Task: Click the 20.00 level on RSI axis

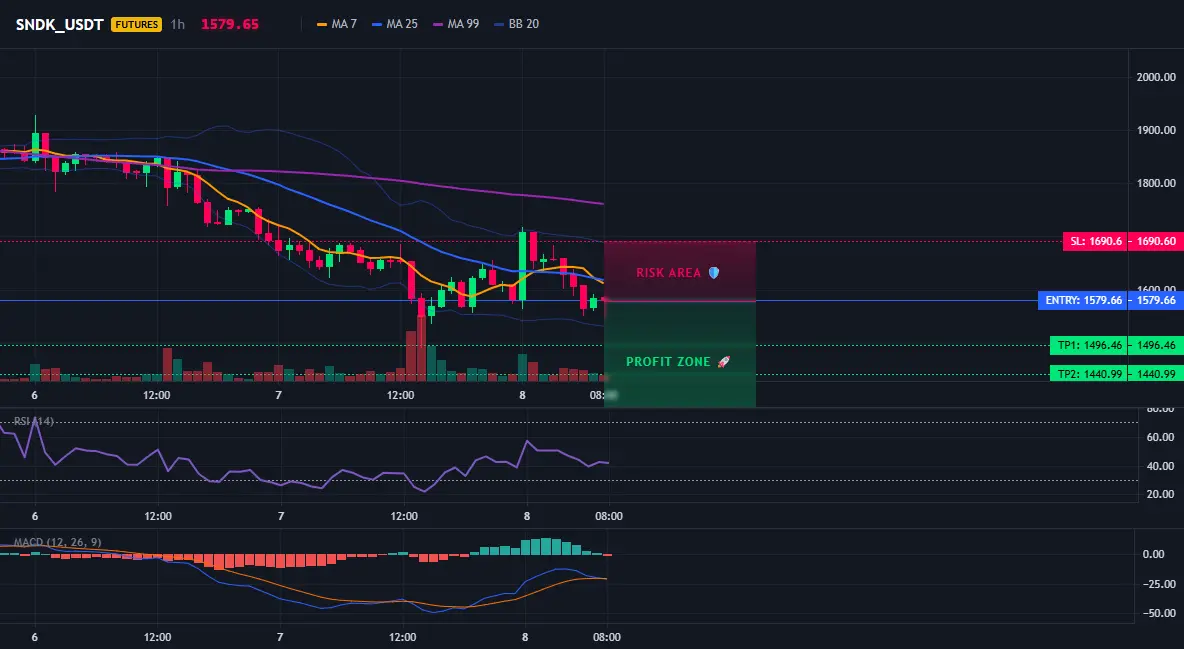Action: pos(1161,494)
